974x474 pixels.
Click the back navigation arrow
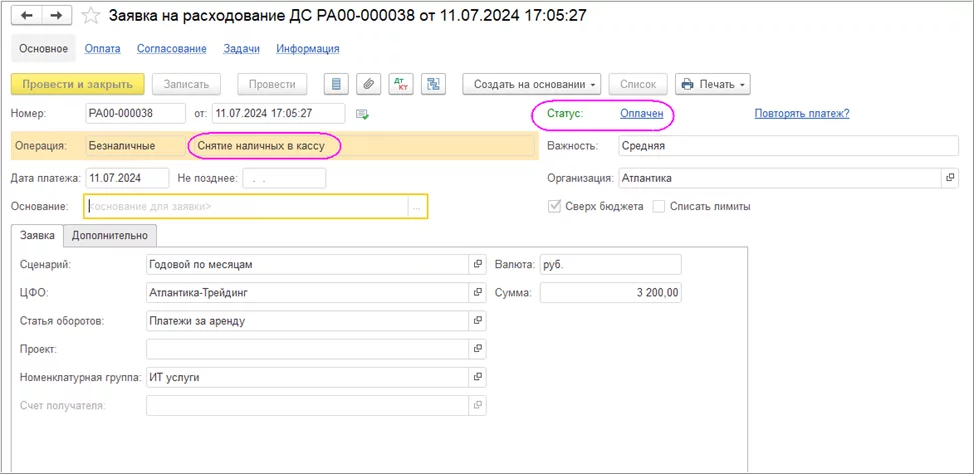26,15
